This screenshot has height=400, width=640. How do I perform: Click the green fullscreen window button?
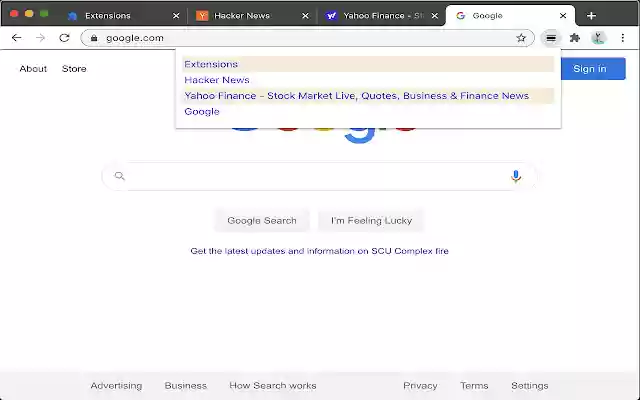pos(44,13)
